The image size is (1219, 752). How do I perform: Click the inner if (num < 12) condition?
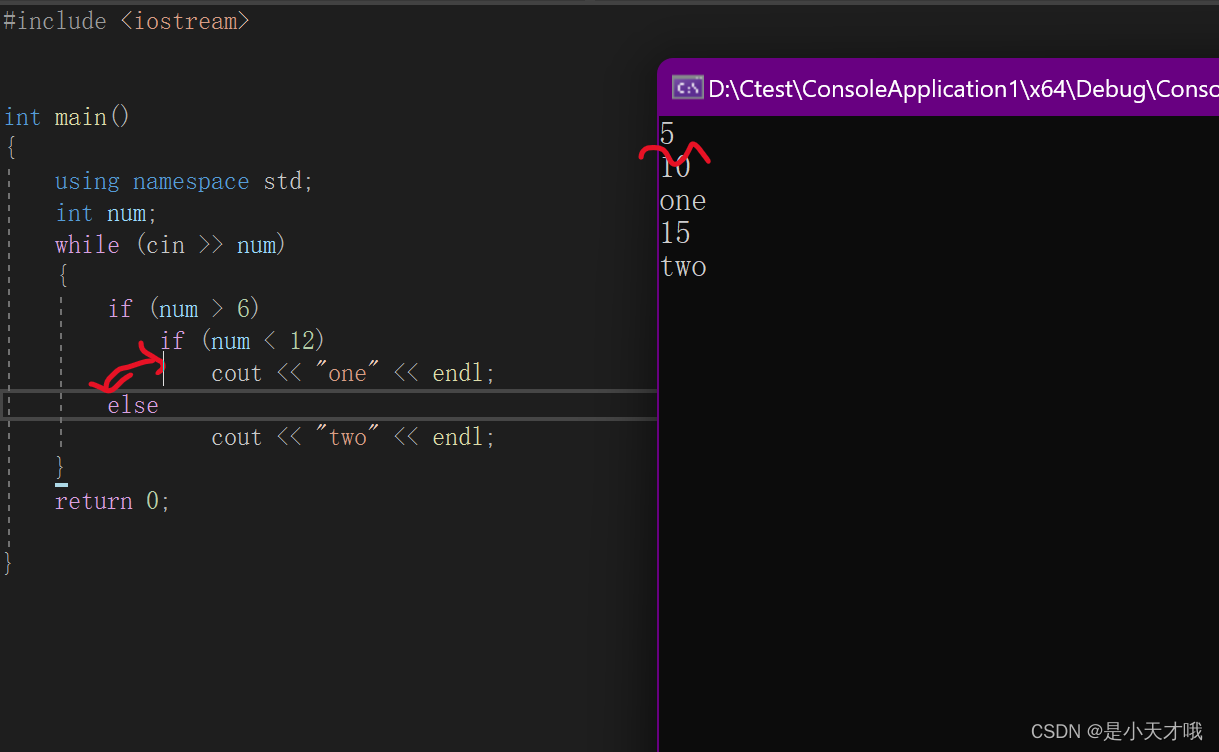(x=243, y=340)
